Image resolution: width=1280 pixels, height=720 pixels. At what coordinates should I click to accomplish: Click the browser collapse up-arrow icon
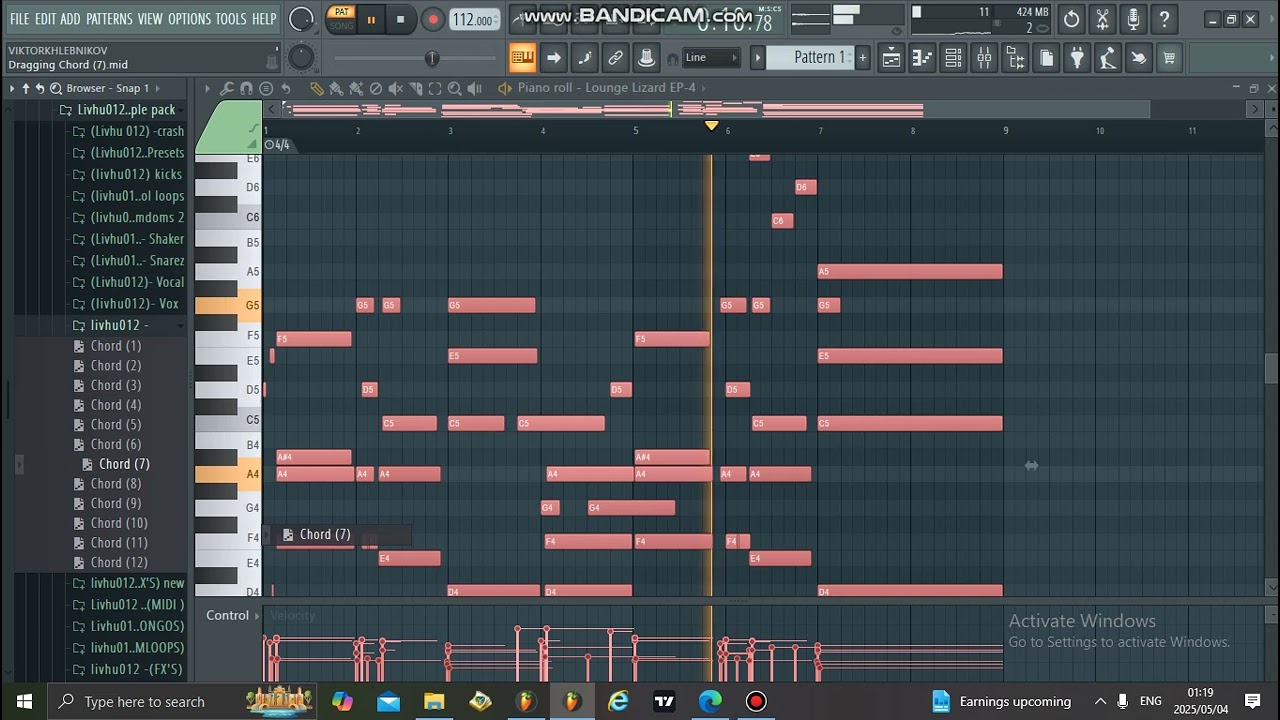point(26,88)
